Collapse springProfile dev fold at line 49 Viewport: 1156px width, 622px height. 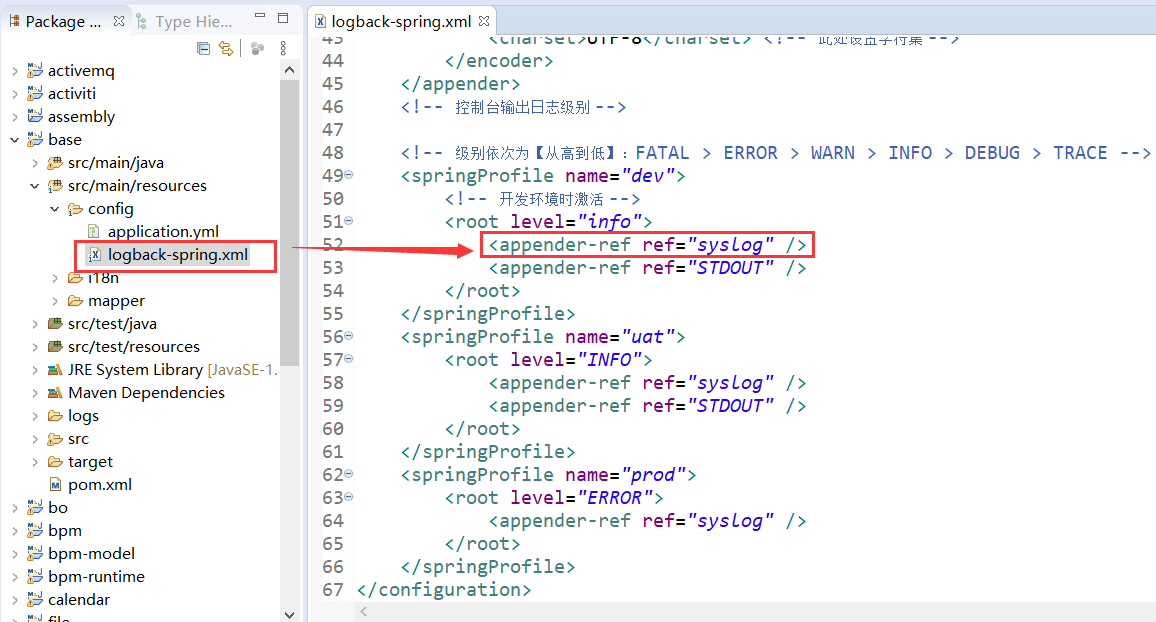[349, 175]
